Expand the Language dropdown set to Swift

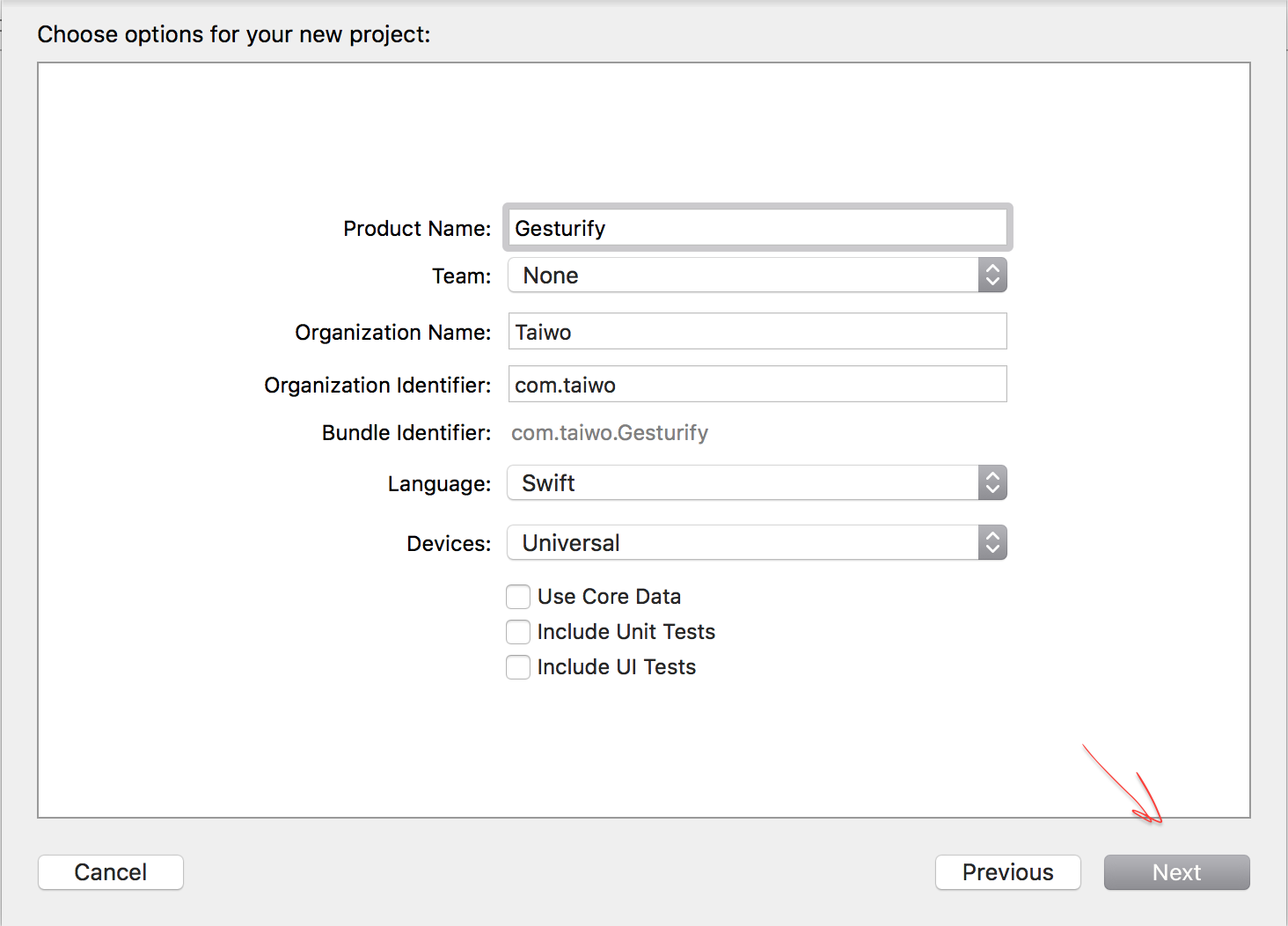742,483
